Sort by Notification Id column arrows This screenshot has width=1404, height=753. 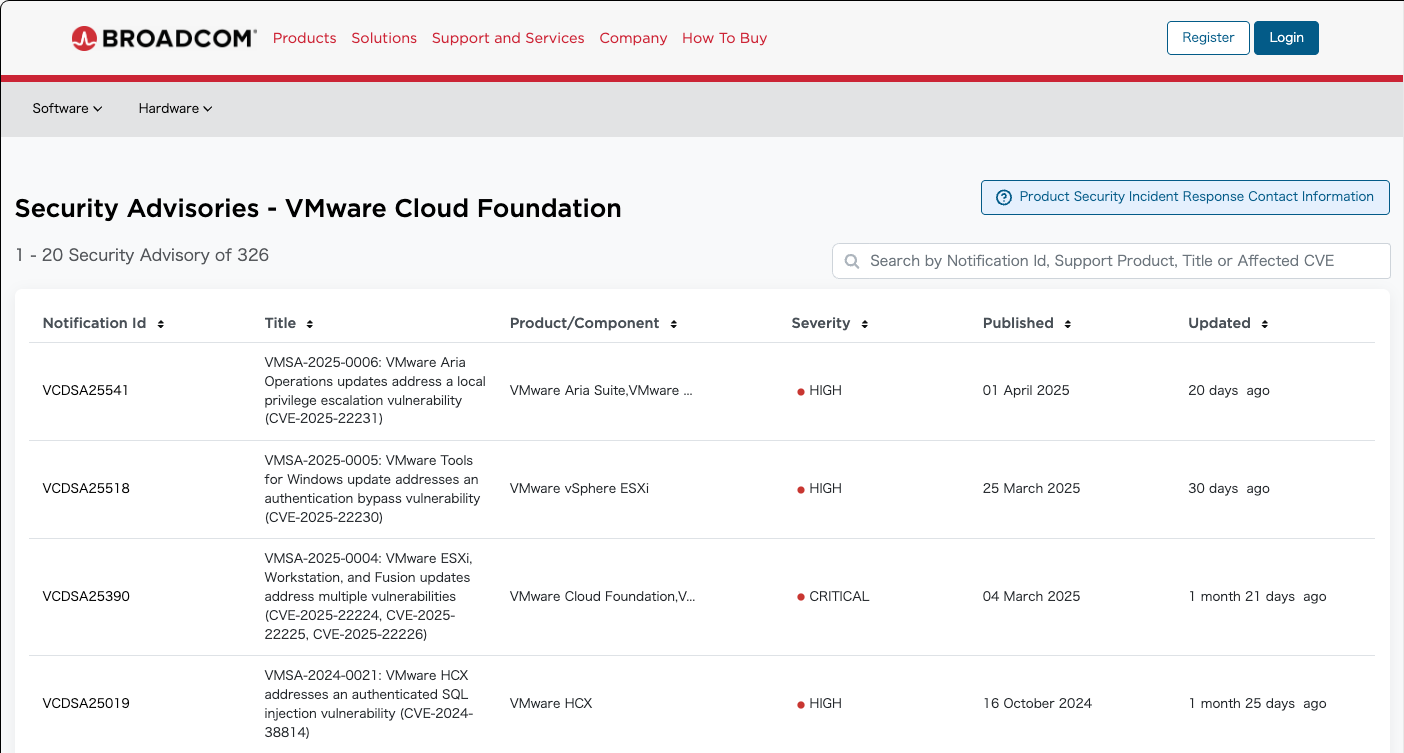pos(161,324)
